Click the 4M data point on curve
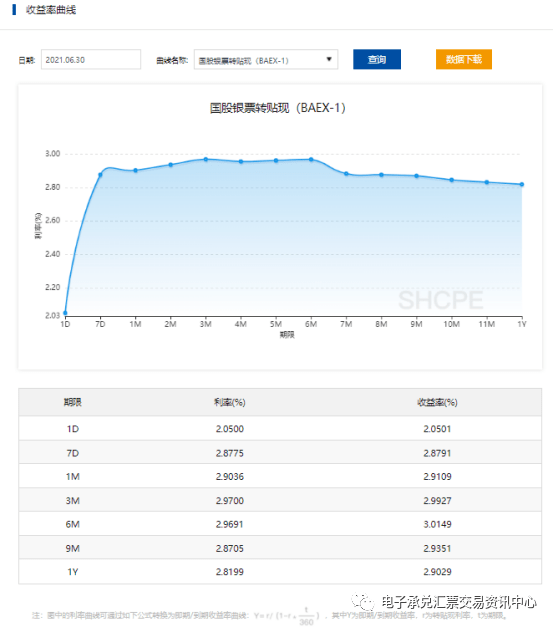This screenshot has width=554, height=627. click(x=241, y=162)
